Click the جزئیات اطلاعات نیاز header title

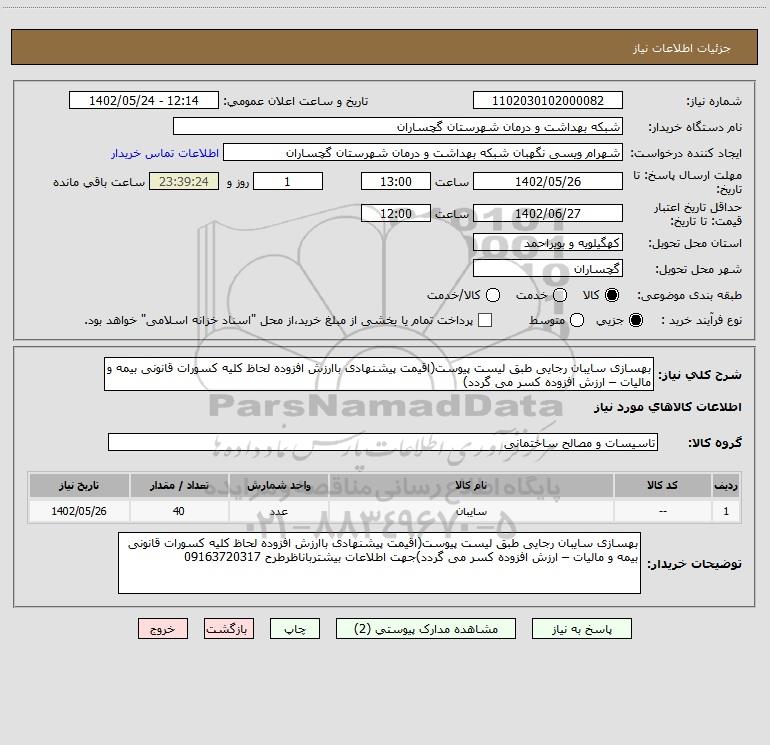tap(682, 48)
